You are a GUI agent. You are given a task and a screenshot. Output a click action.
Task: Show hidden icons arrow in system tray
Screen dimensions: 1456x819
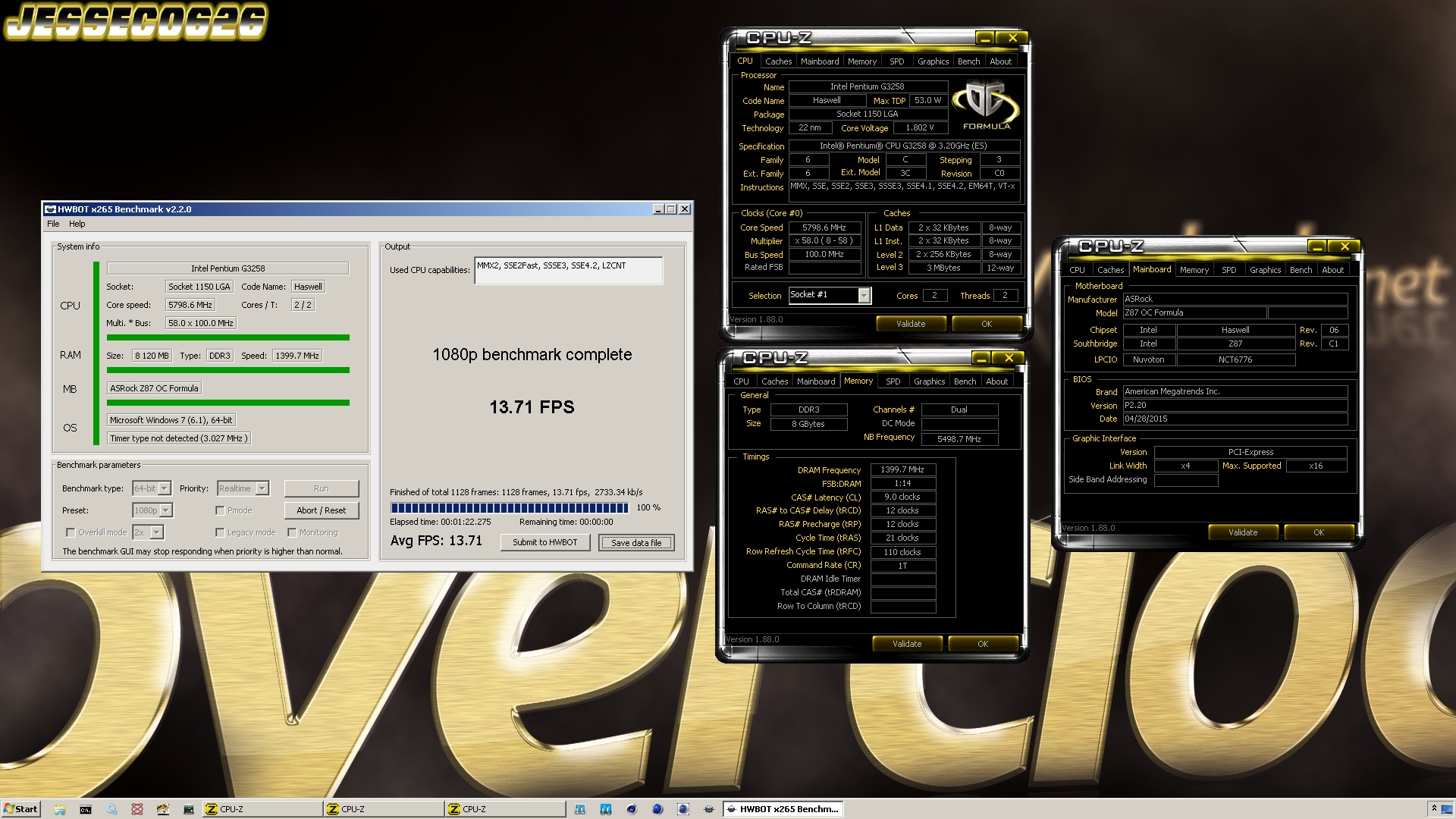point(1433,809)
